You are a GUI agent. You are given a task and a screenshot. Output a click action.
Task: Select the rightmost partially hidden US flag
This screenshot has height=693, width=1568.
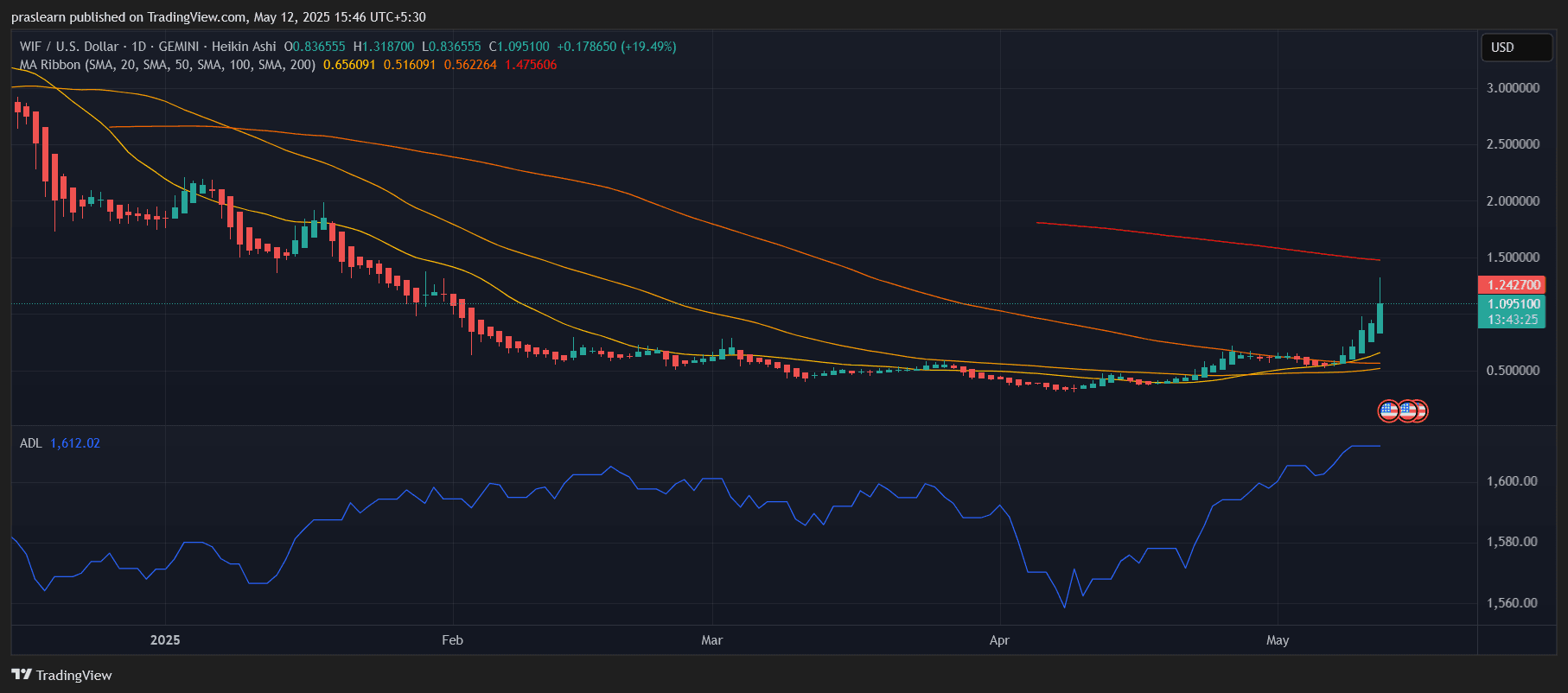[1422, 411]
